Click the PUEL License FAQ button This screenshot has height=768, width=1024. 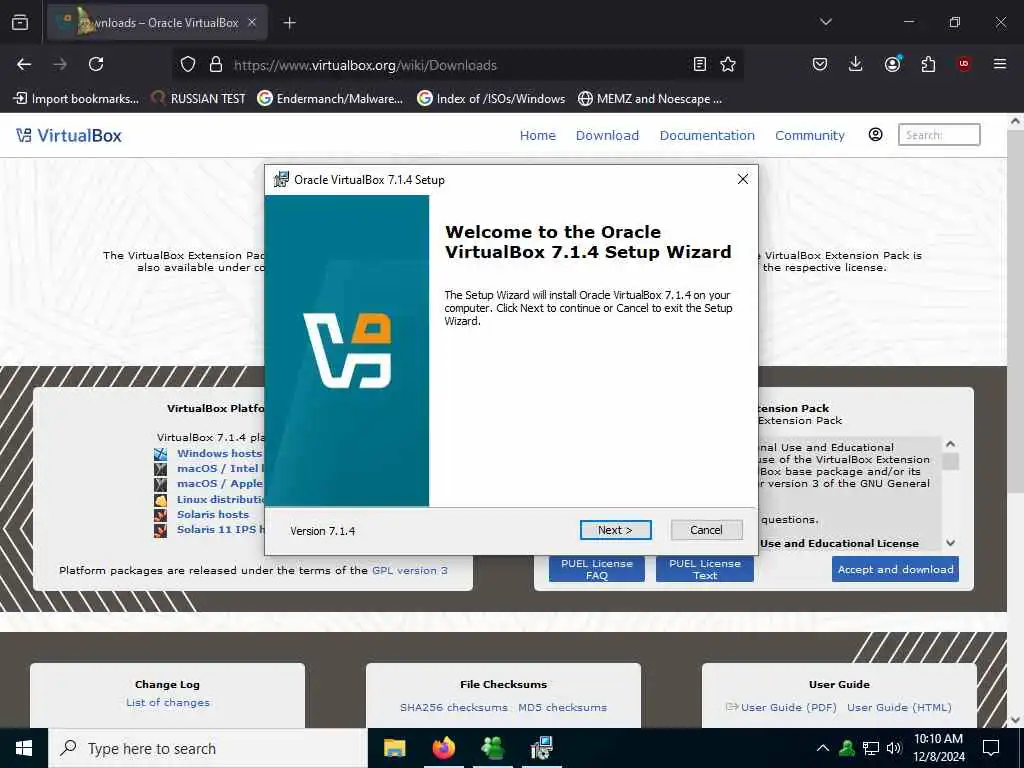(596, 569)
